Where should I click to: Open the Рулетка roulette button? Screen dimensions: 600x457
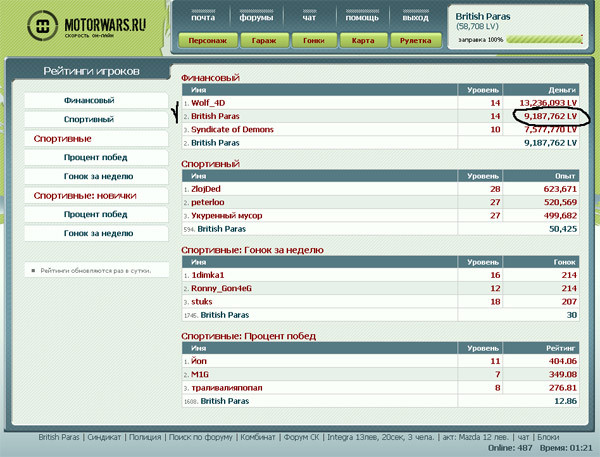(x=416, y=40)
